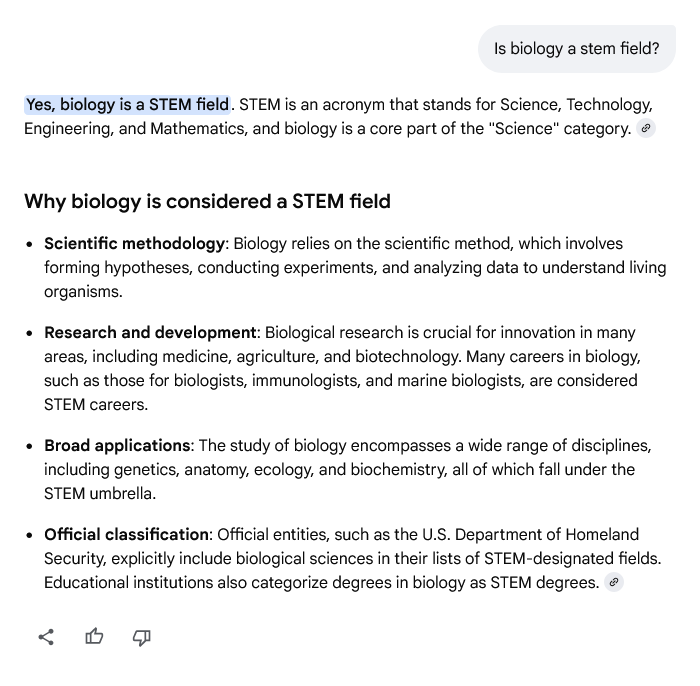Click the bold "Scientific methodology" label
Image resolution: width=700 pixels, height=686 pixels.
point(134,244)
